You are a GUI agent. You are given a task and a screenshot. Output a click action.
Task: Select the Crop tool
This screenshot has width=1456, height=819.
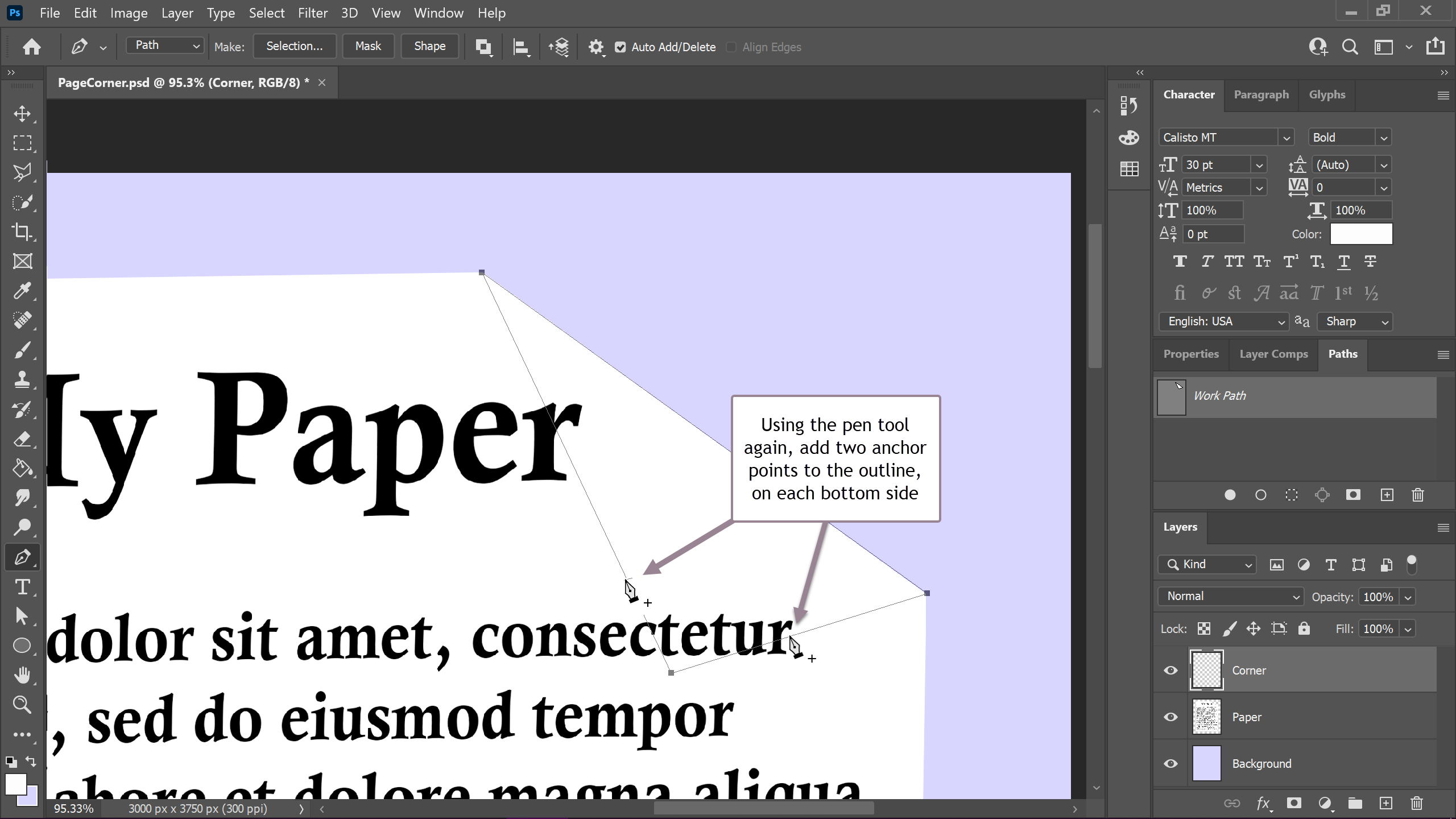[x=22, y=231]
